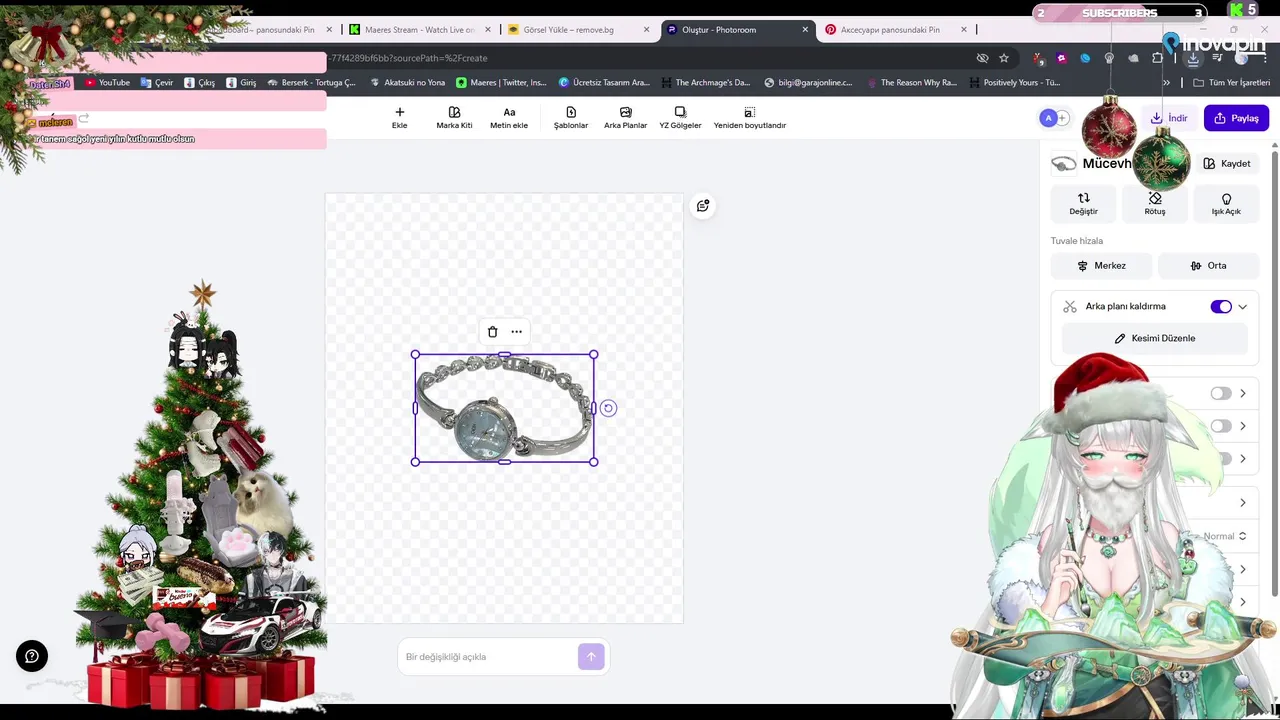Open Tüm Yer İşaretleri bookmarks folder

pyautogui.click(x=1231, y=82)
